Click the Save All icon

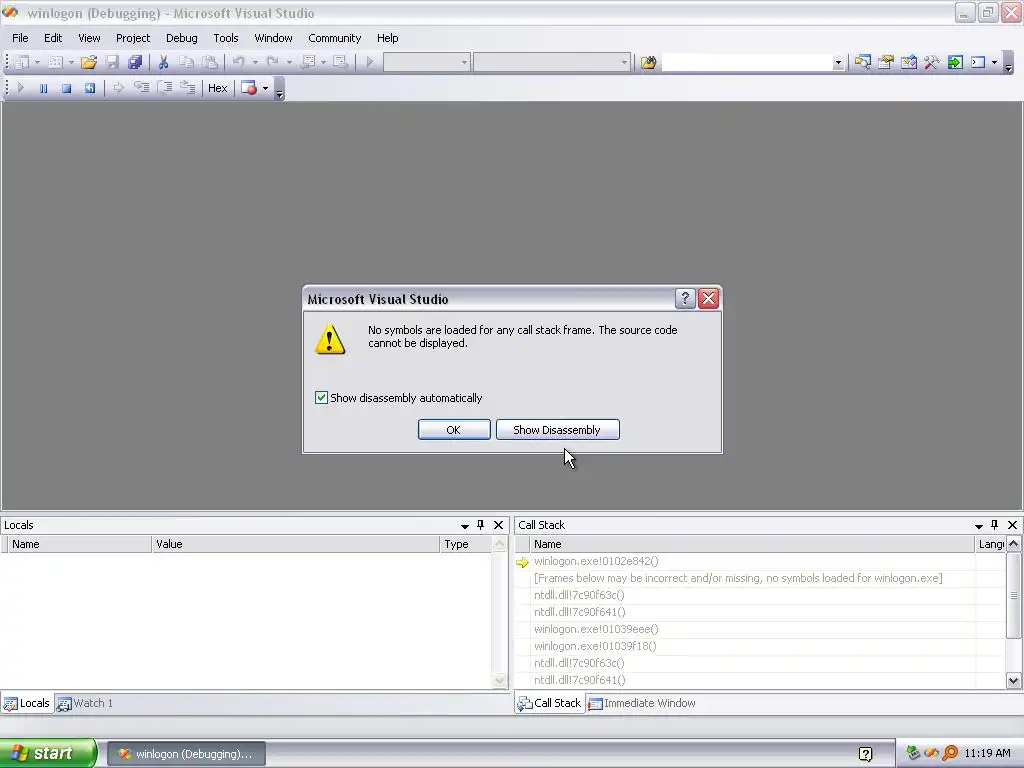[135, 62]
